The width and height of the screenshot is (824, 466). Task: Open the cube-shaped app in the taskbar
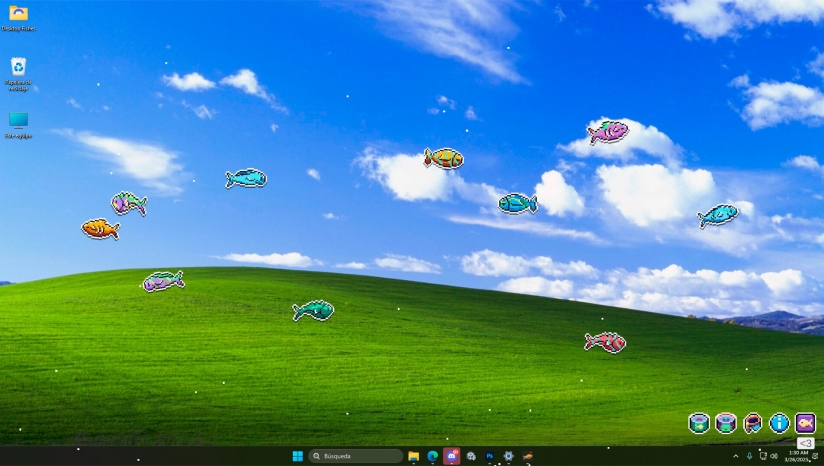tap(471, 456)
